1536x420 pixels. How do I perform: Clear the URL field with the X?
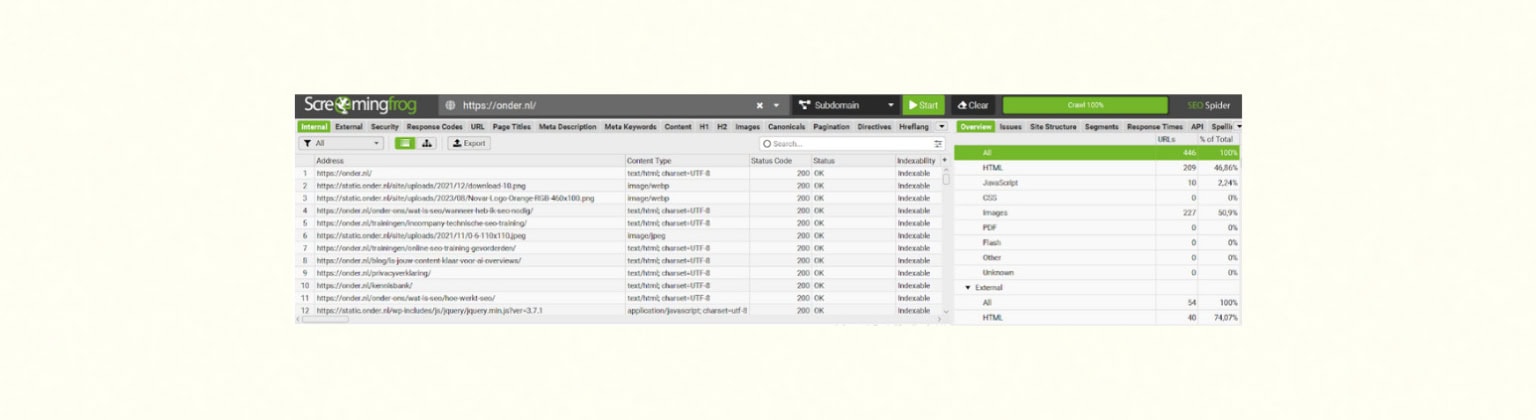pyautogui.click(x=759, y=105)
